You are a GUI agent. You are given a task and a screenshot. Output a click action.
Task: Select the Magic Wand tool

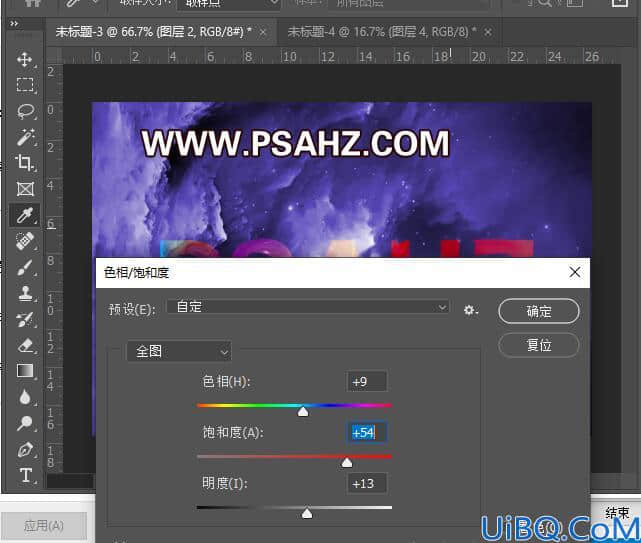tap(25, 137)
